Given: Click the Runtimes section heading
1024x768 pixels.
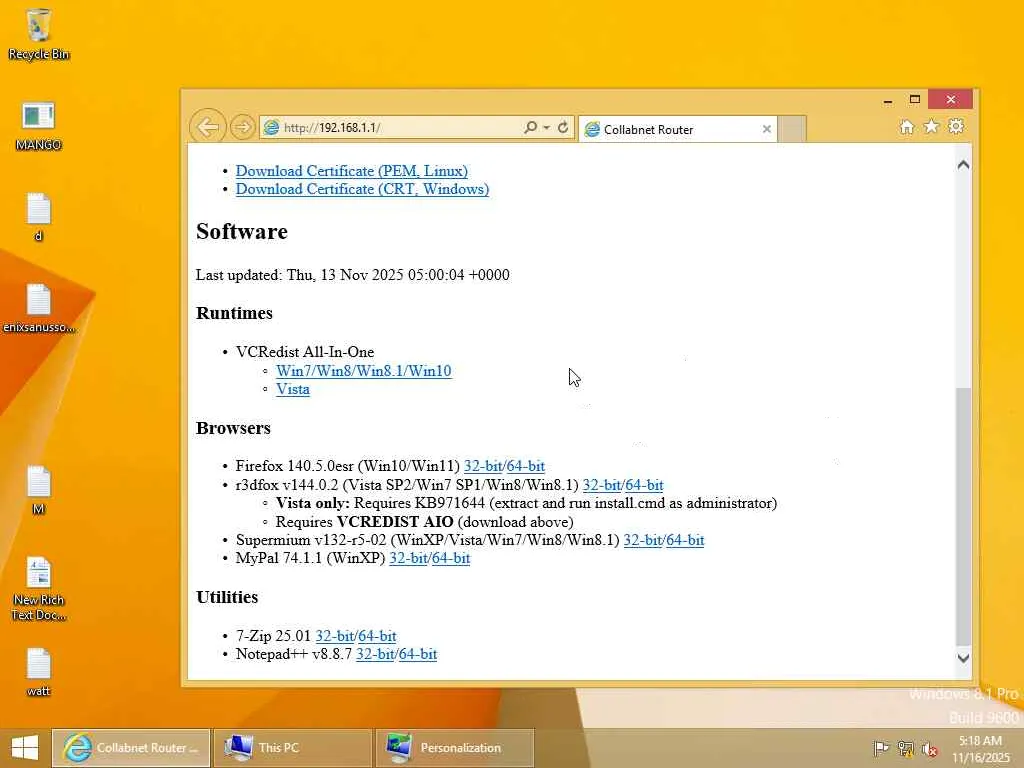Looking at the screenshot, I should (x=234, y=313).
